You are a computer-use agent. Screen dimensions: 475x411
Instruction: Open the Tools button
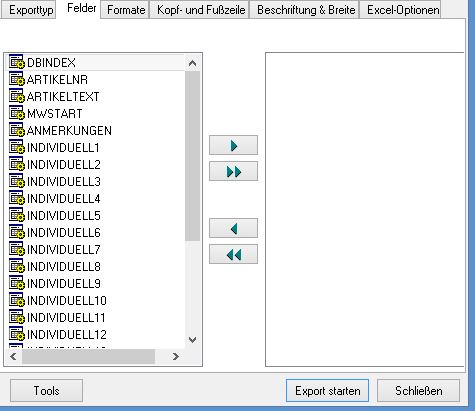[46, 391]
